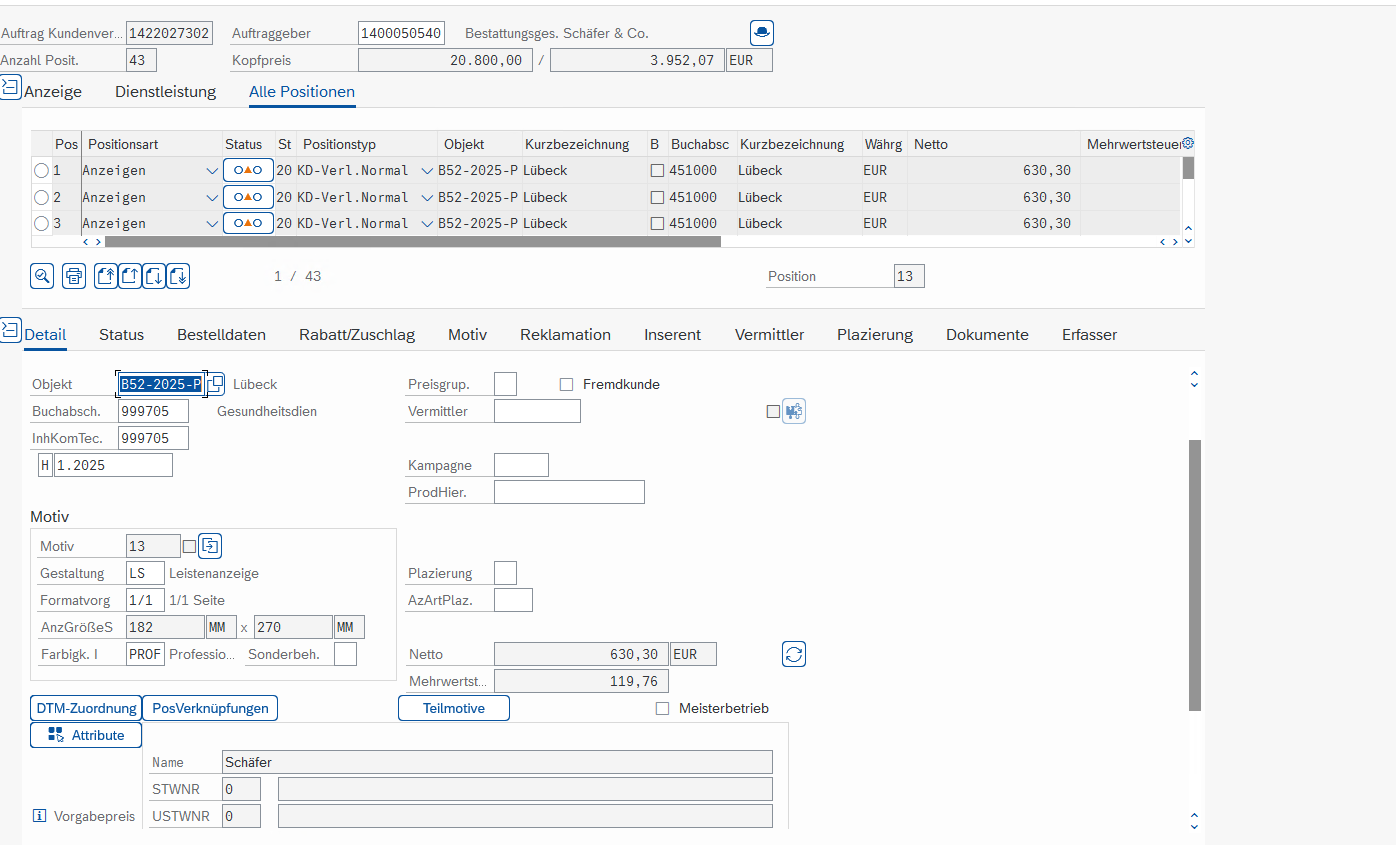Click the scroll right arrow at table's right end
This screenshot has height=845, width=1396.
point(1174,241)
